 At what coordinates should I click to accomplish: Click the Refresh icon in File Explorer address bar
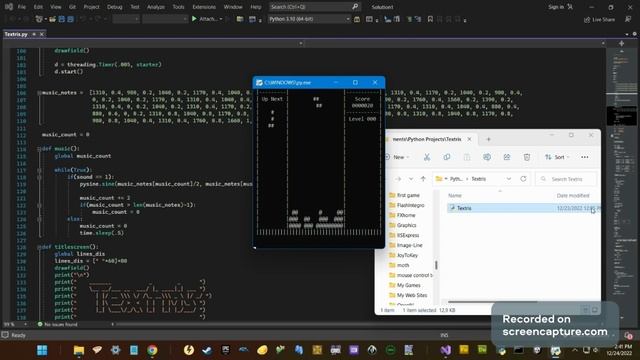tap(523, 179)
